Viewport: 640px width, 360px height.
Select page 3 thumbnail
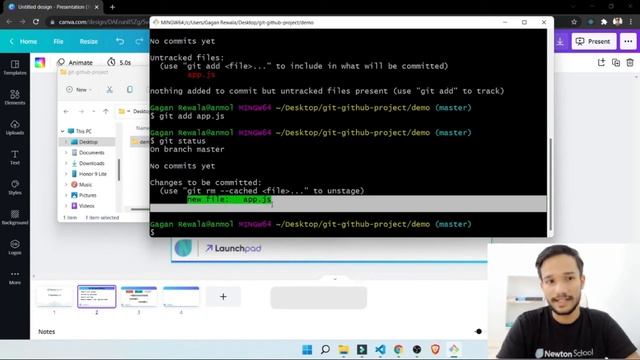(139, 297)
